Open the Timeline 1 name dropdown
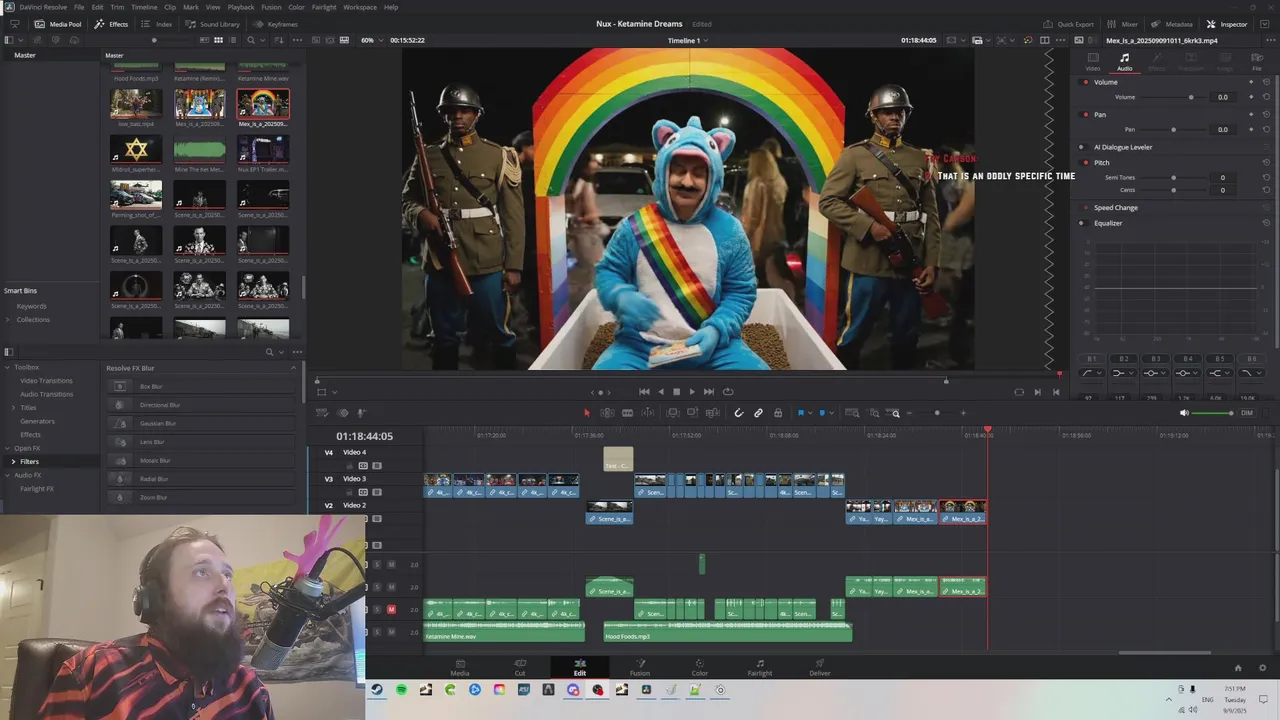Screen dimensions: 1280x720 (x=688, y=40)
